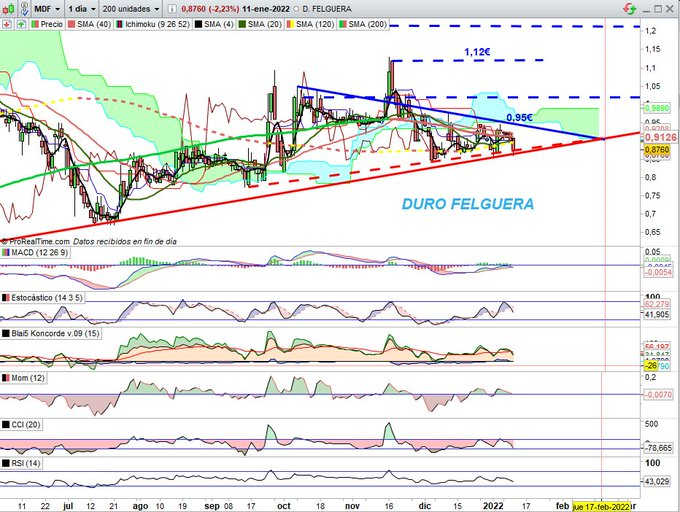Maximize the chart window
Screen dimensions: 680x512
point(659,9)
